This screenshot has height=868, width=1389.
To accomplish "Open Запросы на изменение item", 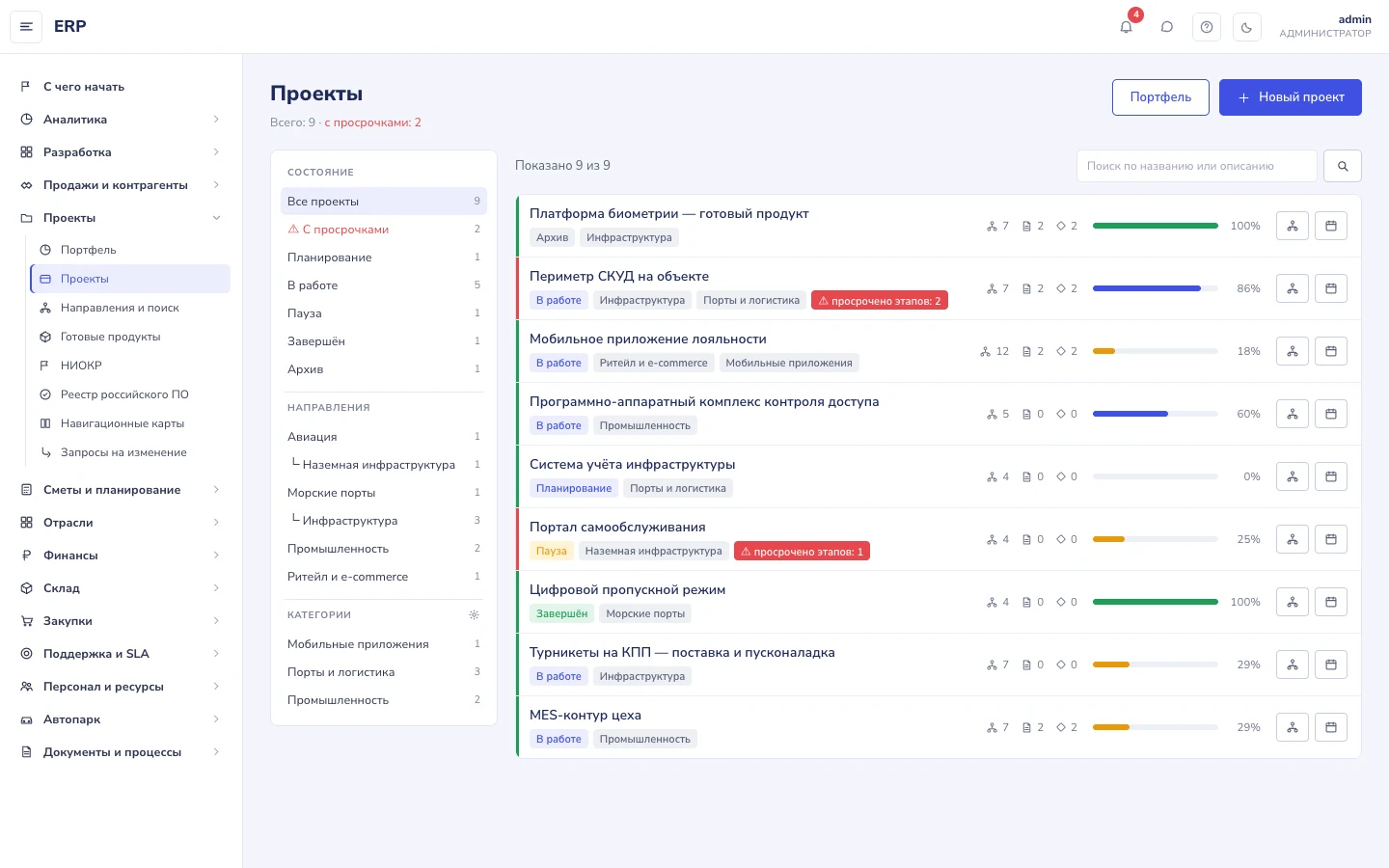I will [130, 452].
